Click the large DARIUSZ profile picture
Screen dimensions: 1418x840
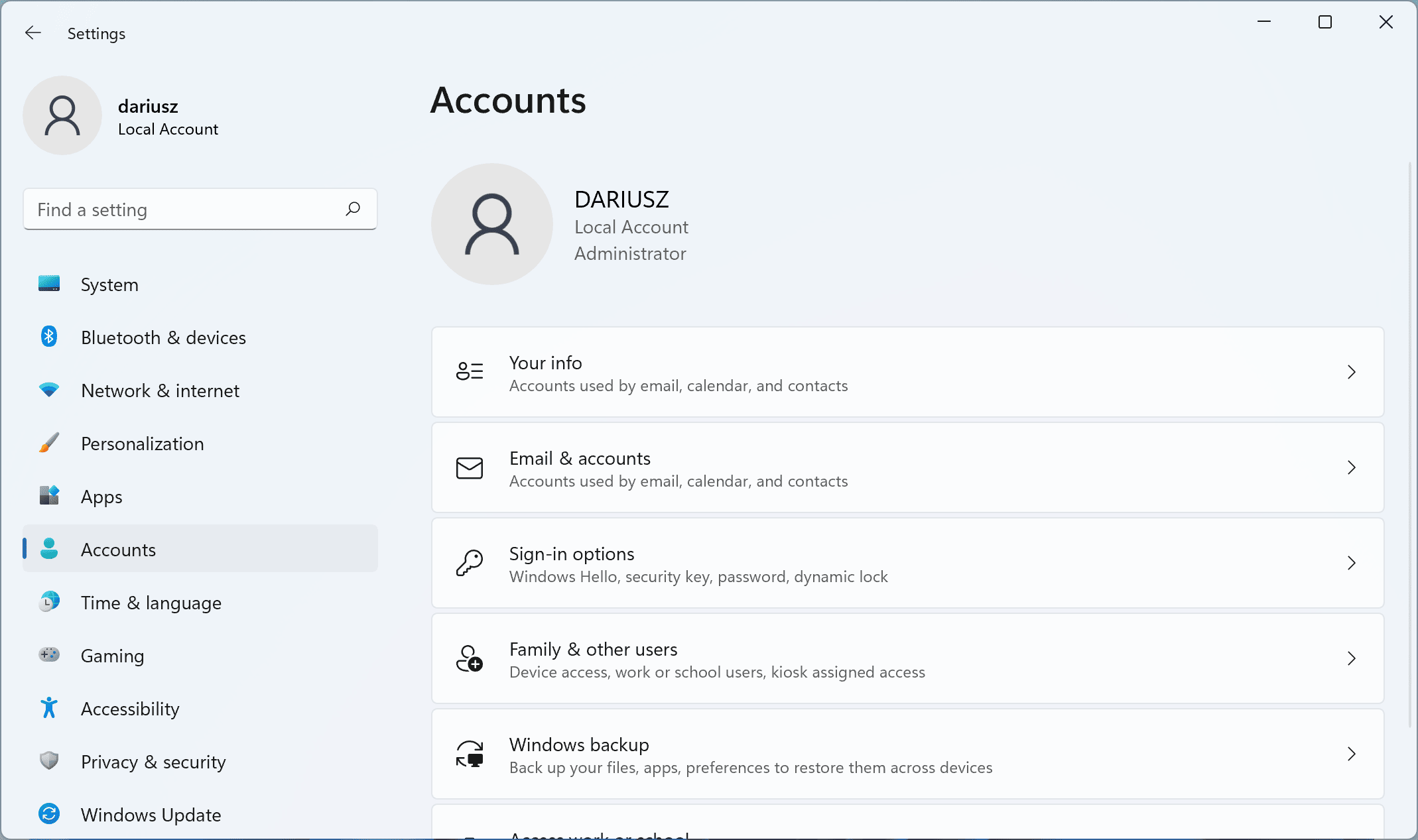[x=492, y=224]
